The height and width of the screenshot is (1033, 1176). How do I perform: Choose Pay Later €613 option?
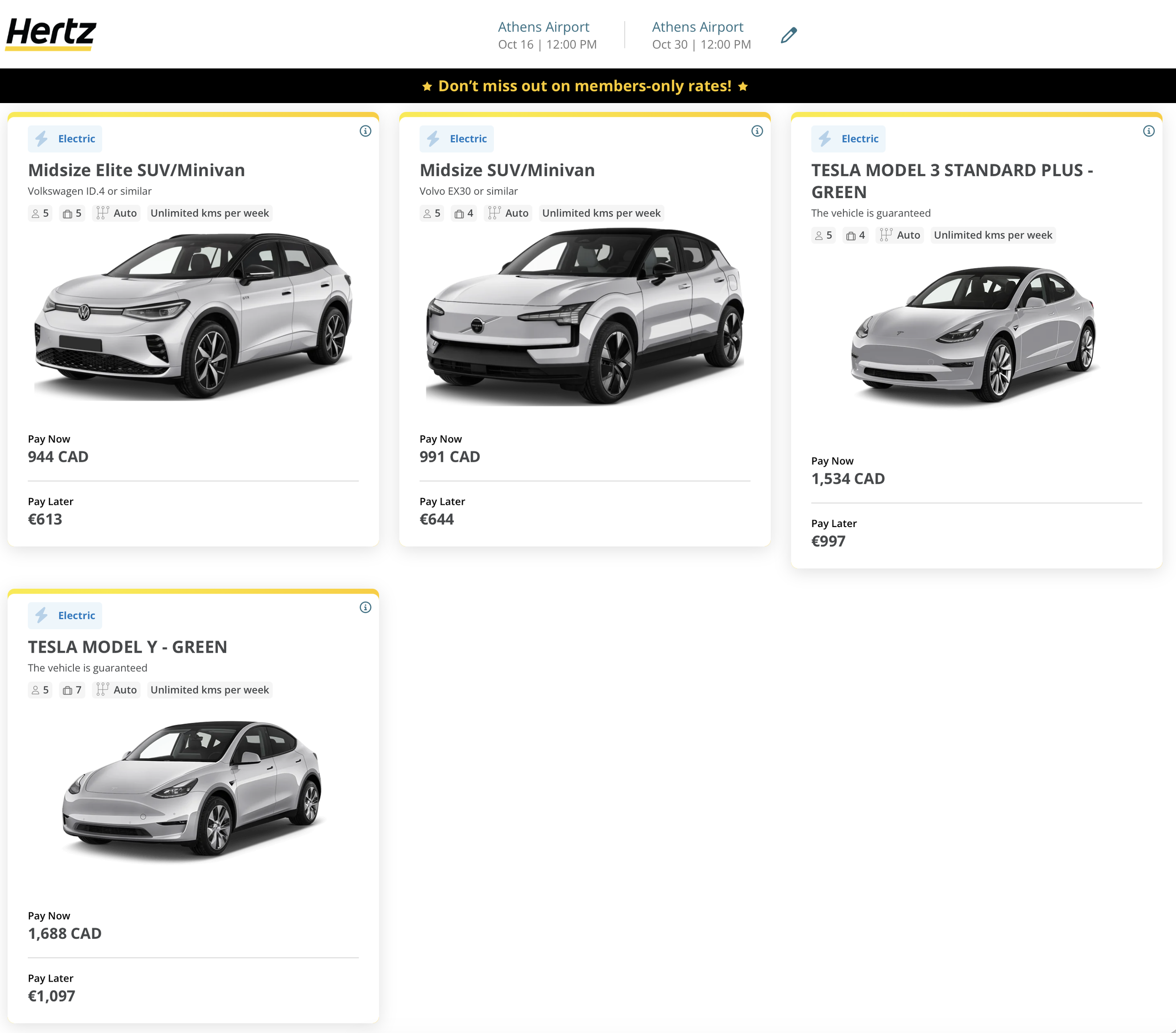pos(51,512)
